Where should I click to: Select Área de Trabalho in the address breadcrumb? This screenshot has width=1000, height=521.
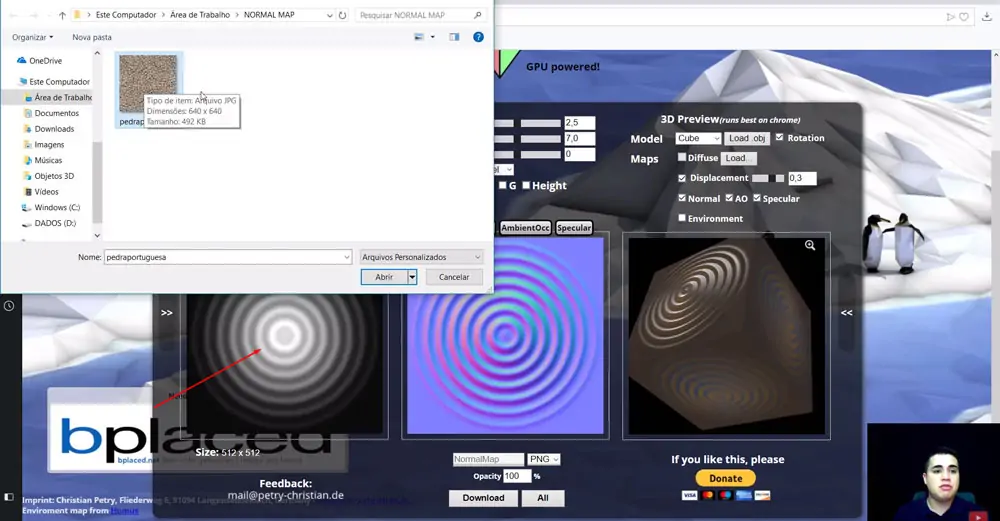200,15
